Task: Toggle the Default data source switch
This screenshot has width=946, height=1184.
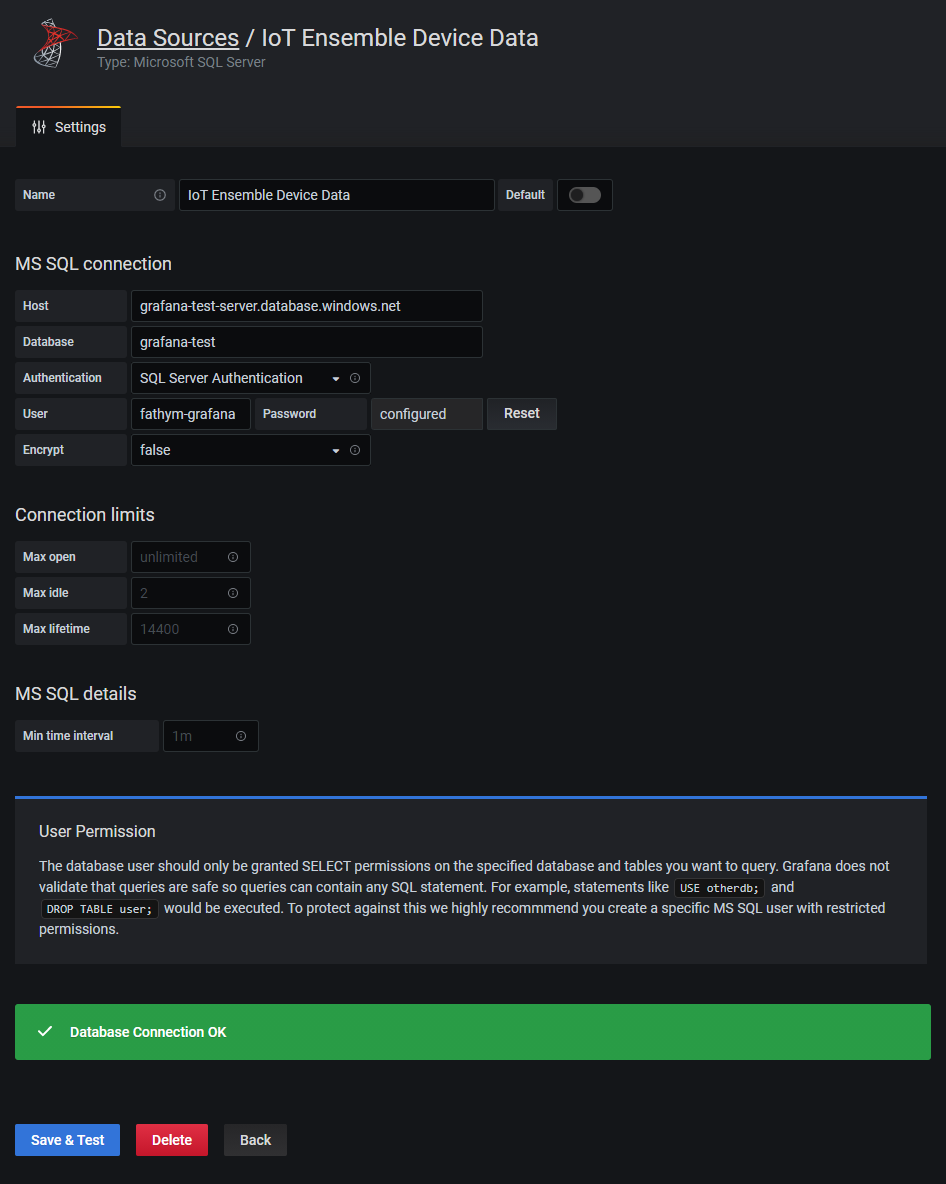Action: tap(585, 195)
